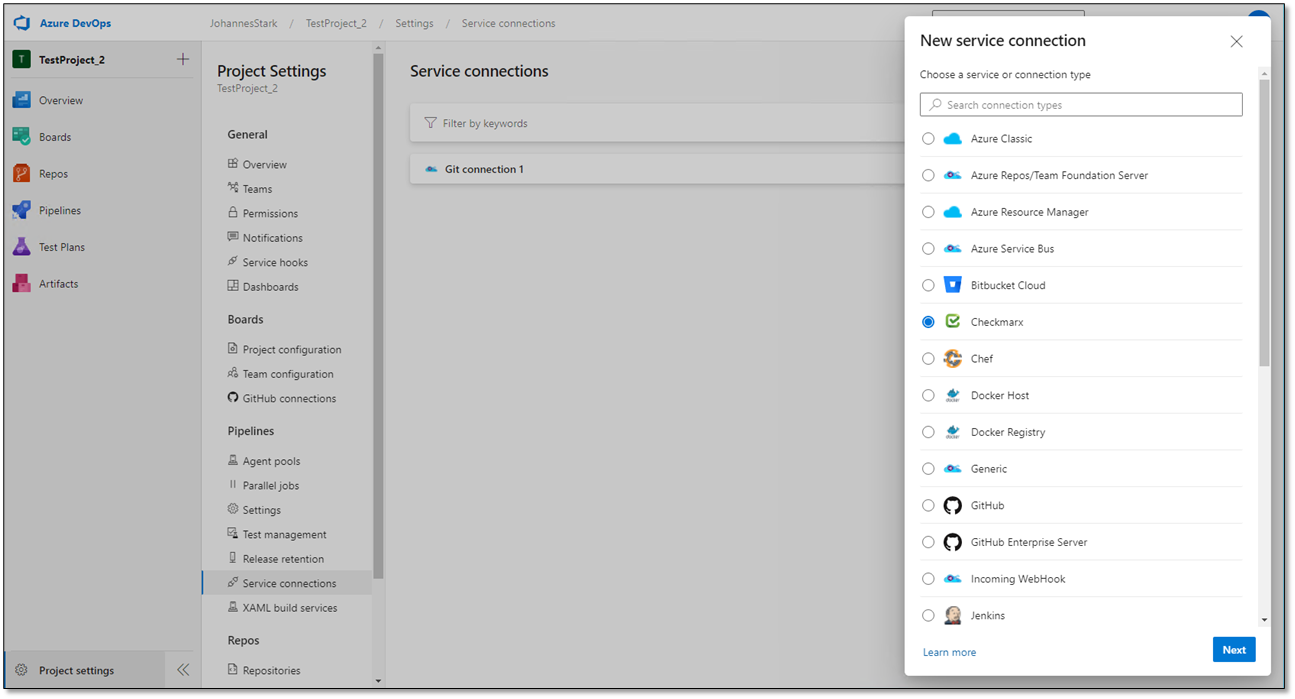Click the GitHub Enterprise Server octocat icon
Viewport: 1295px width, 699px height.
pos(952,542)
